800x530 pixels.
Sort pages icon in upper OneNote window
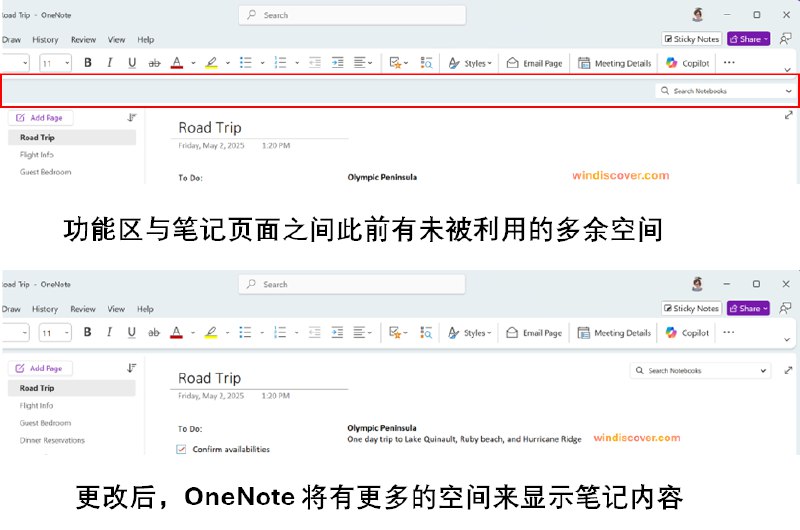click(132, 118)
